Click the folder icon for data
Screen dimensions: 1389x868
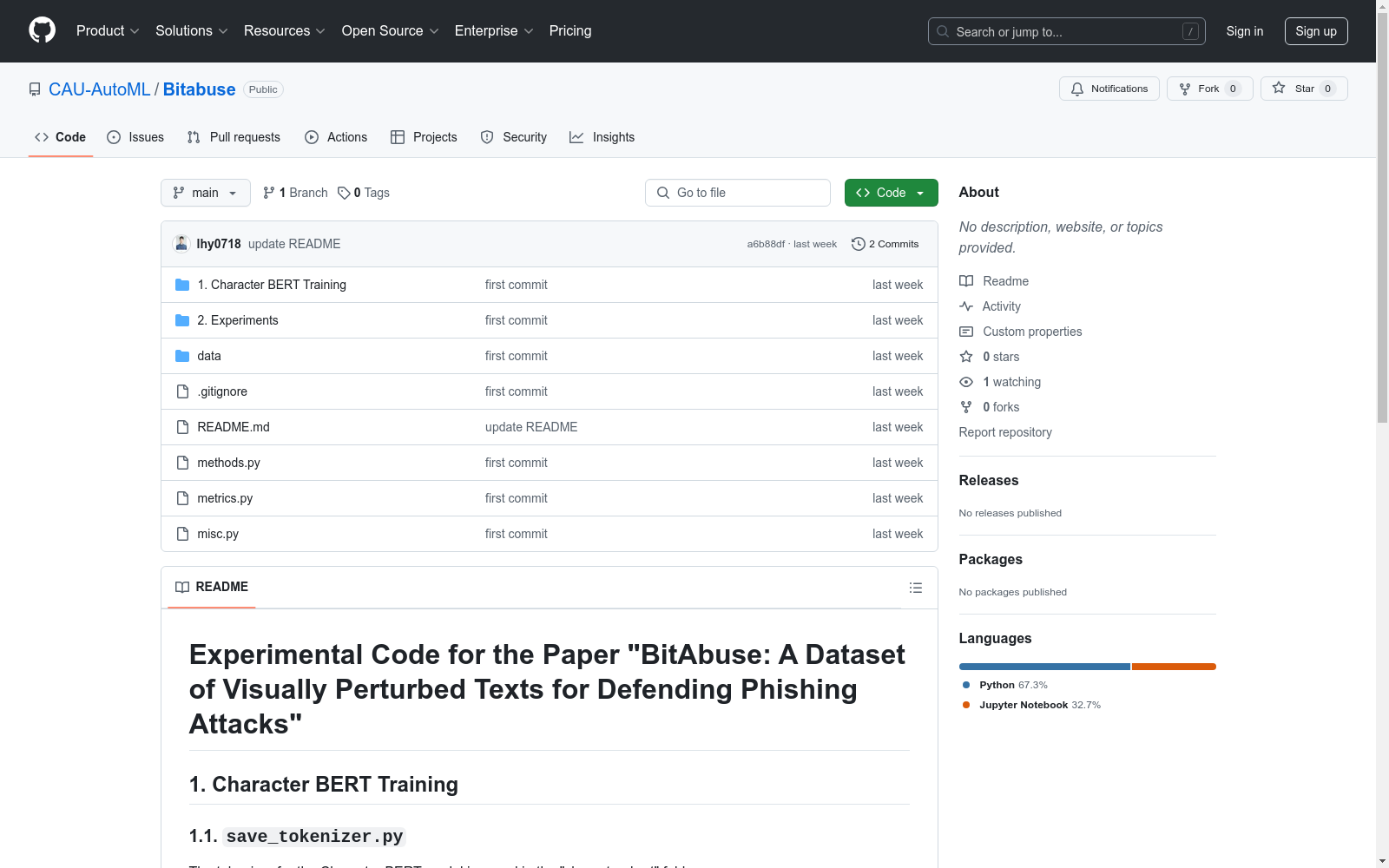point(182,356)
